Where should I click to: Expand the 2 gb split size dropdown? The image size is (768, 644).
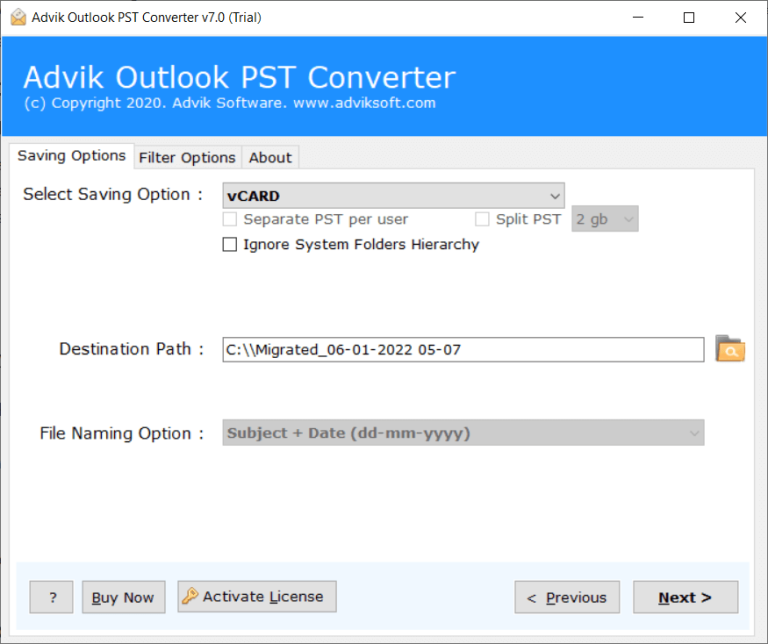coord(604,219)
